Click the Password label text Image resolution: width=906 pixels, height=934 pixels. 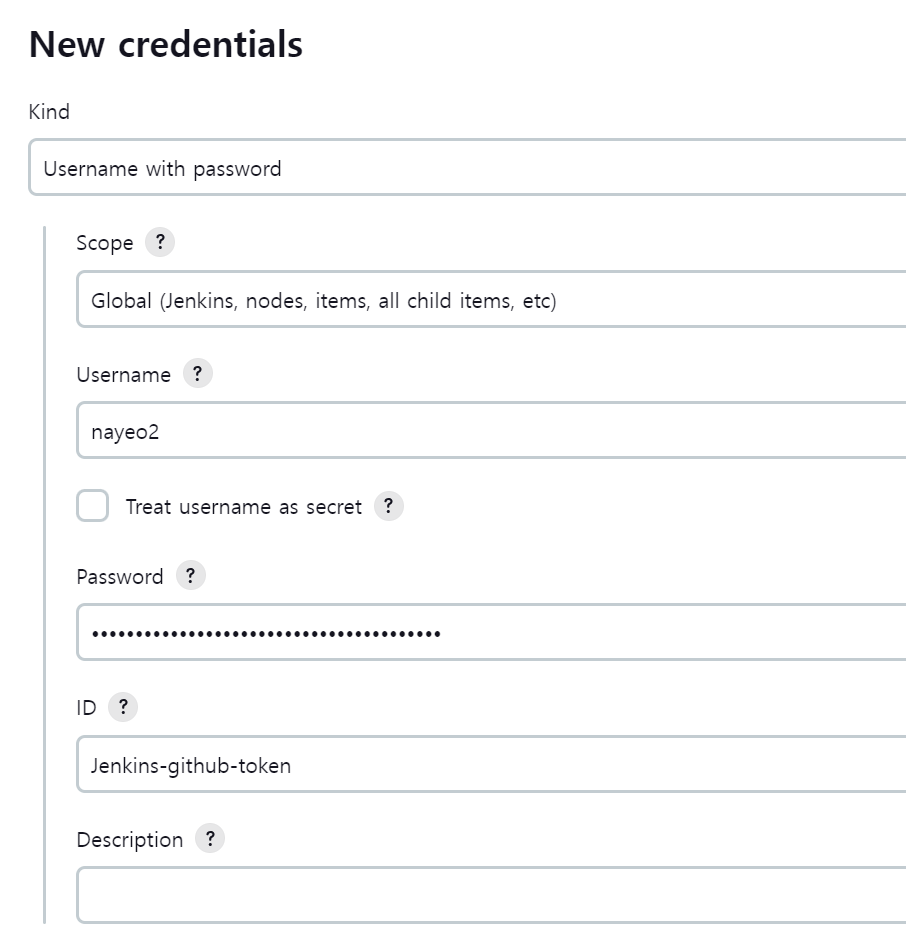click(x=119, y=577)
